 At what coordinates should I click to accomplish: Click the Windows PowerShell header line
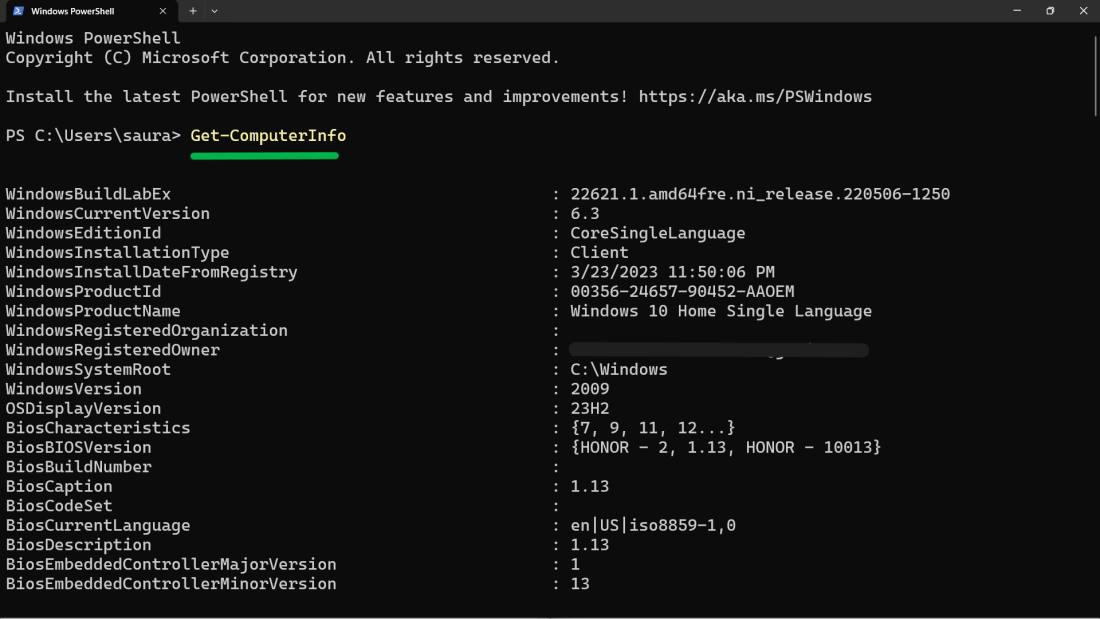(x=93, y=38)
